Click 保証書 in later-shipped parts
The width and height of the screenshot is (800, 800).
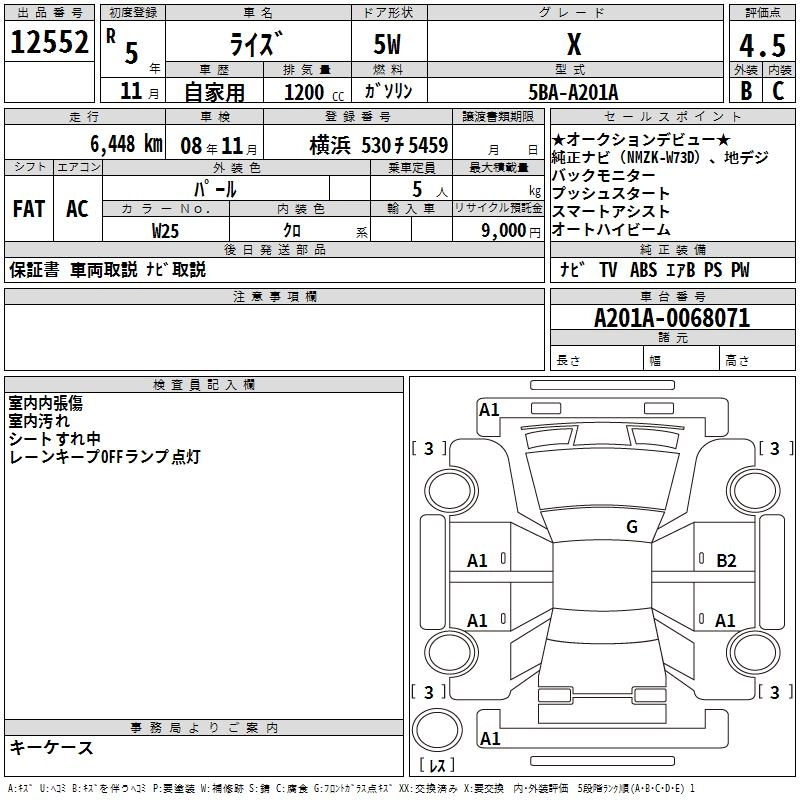[34, 269]
